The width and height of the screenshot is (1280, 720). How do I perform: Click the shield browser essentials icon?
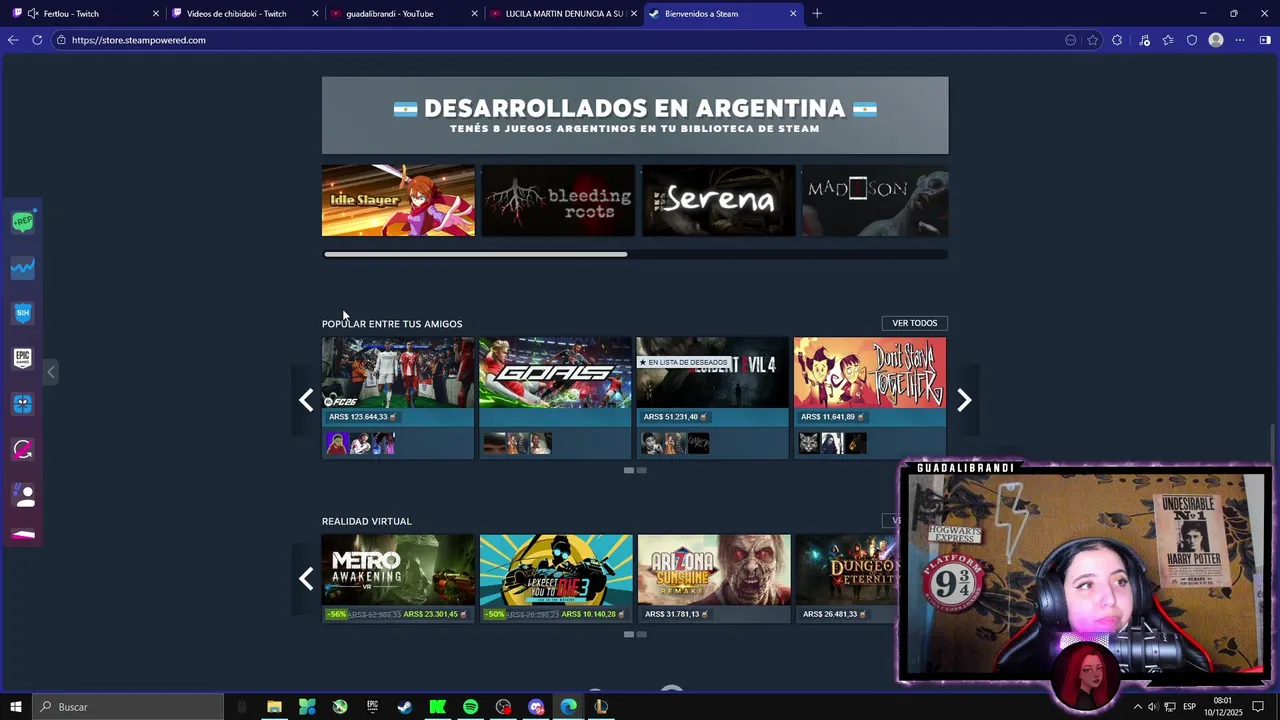point(1192,40)
